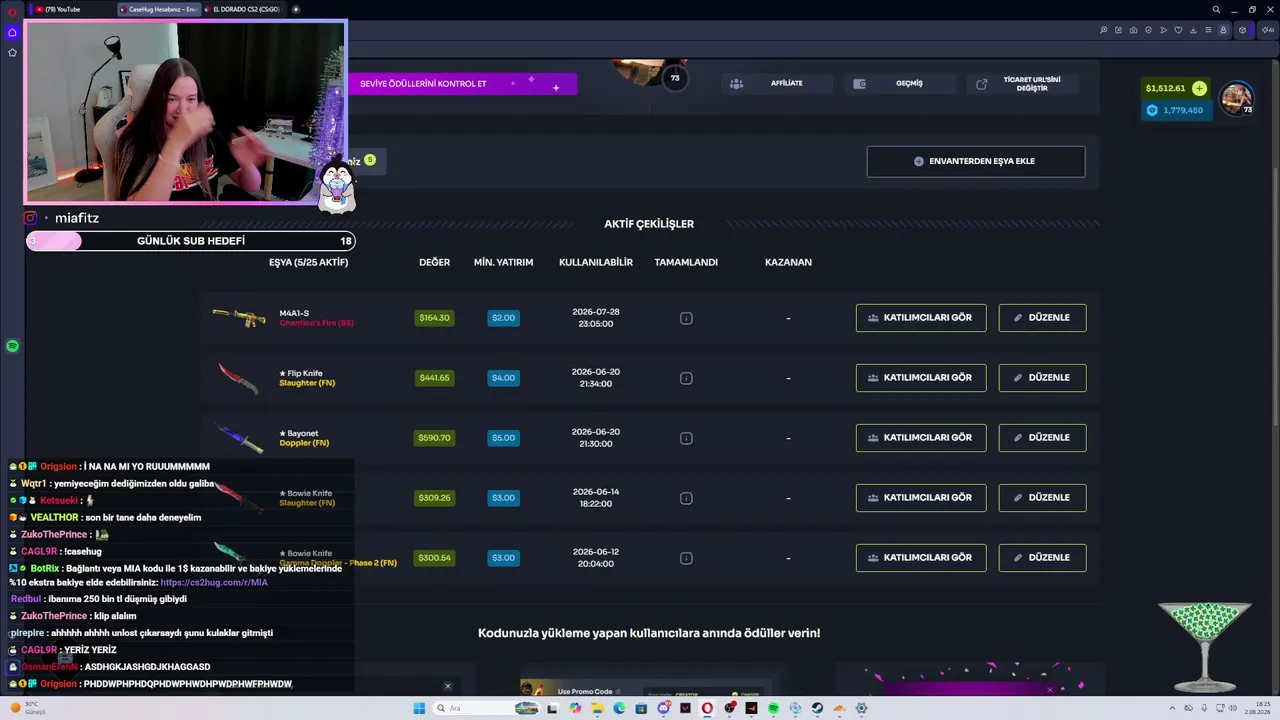Open a new browser tab
This screenshot has height=720, width=1280.
pos(295,9)
